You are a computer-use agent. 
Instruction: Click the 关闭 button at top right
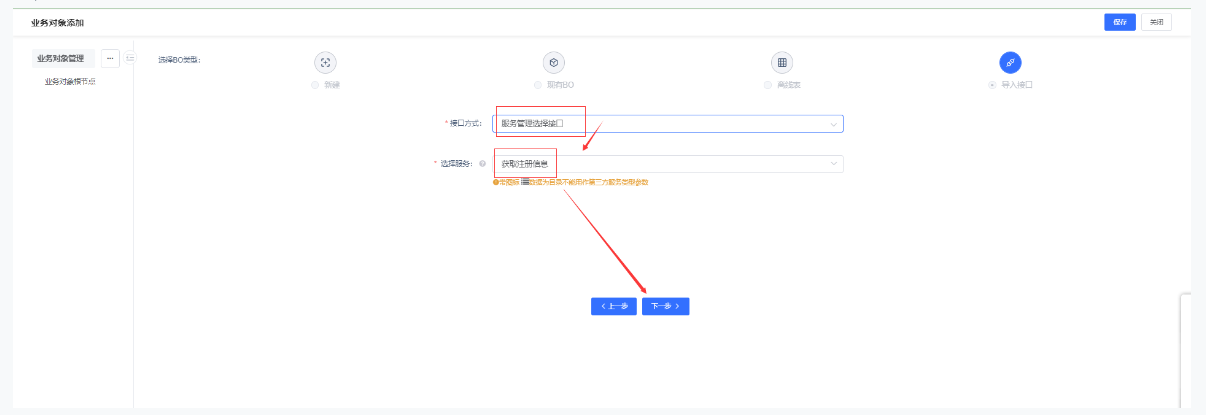(1156, 22)
